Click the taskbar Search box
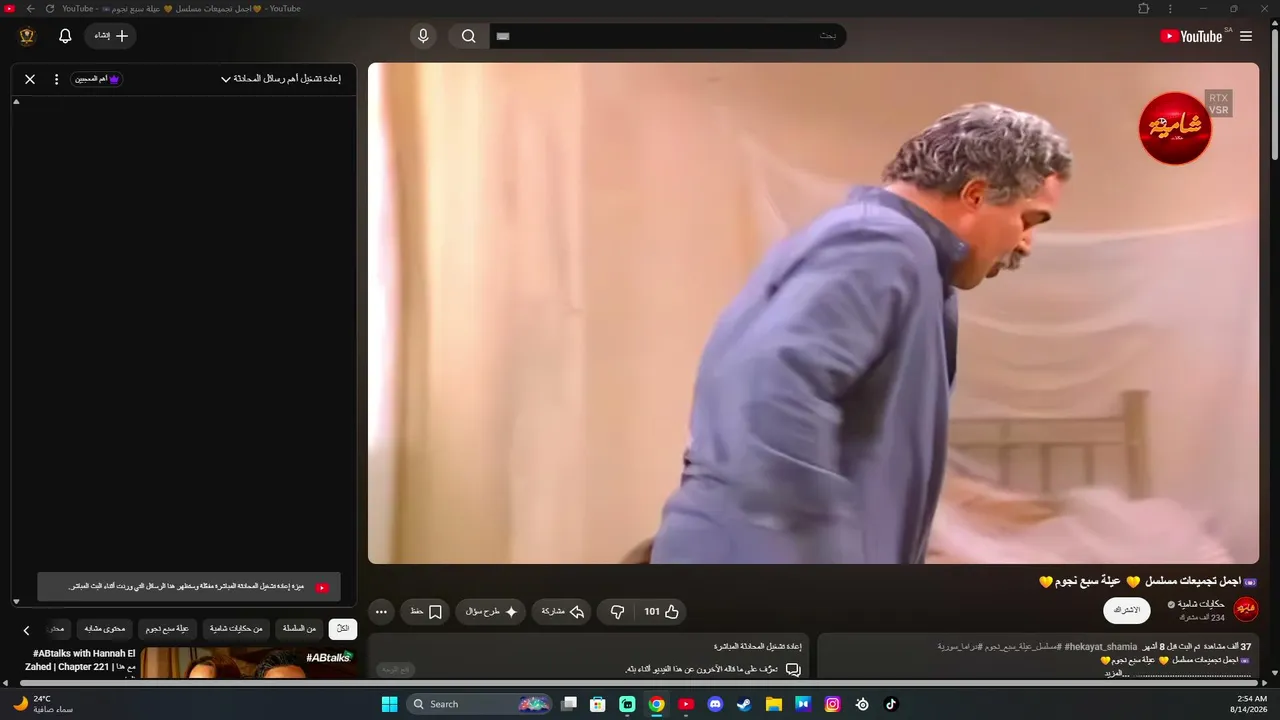Image resolution: width=1280 pixels, height=720 pixels. 480,704
